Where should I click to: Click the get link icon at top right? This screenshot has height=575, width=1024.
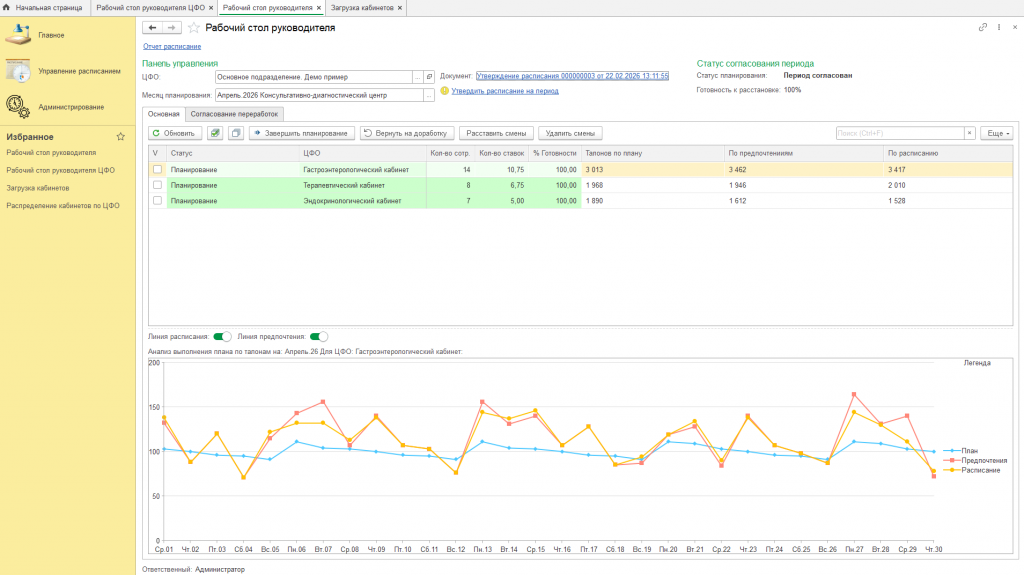(x=983, y=28)
